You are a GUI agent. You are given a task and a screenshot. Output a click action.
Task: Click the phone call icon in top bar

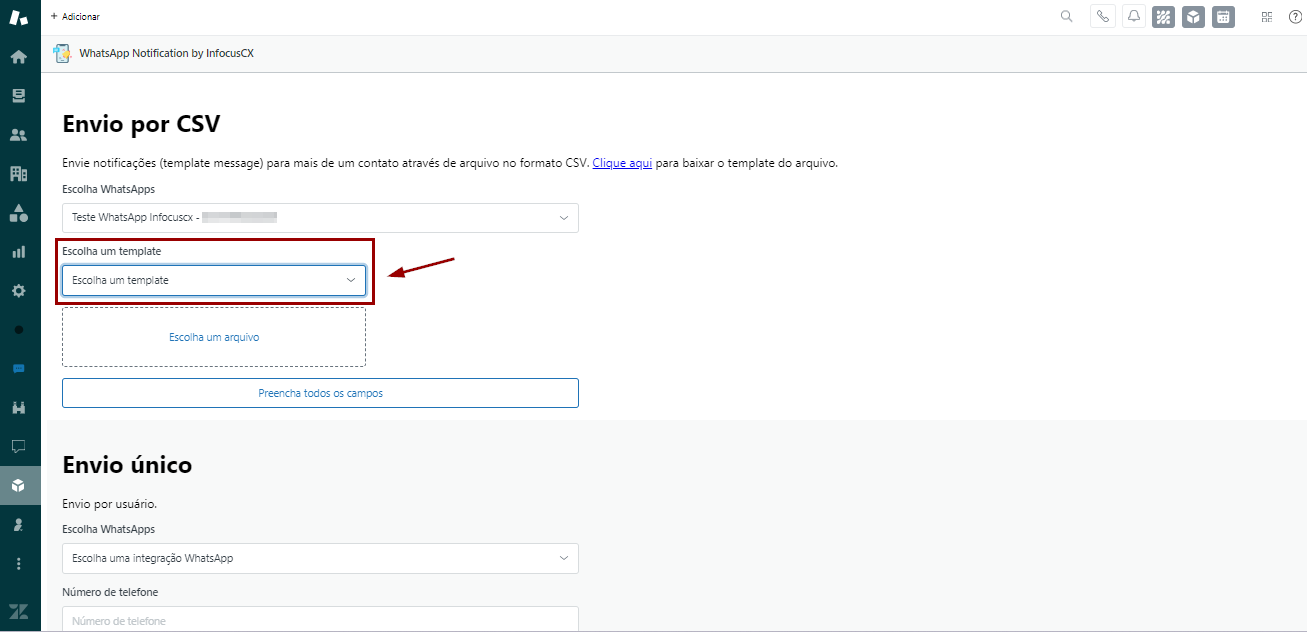[x=1102, y=17]
